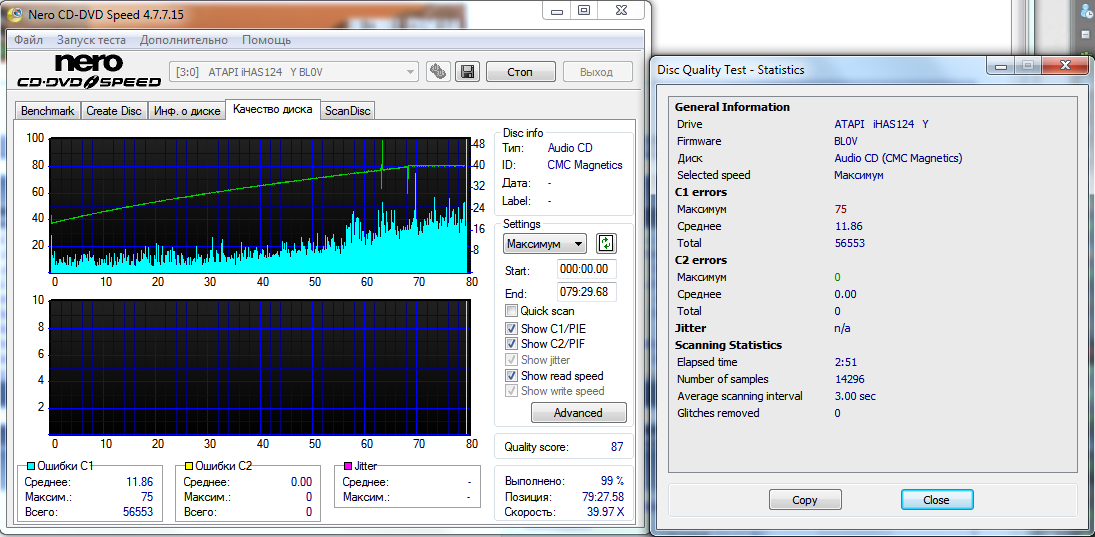Image resolution: width=1095 pixels, height=537 pixels.
Task: Click the green refresh arrows icon in Settings
Action: 606,243
